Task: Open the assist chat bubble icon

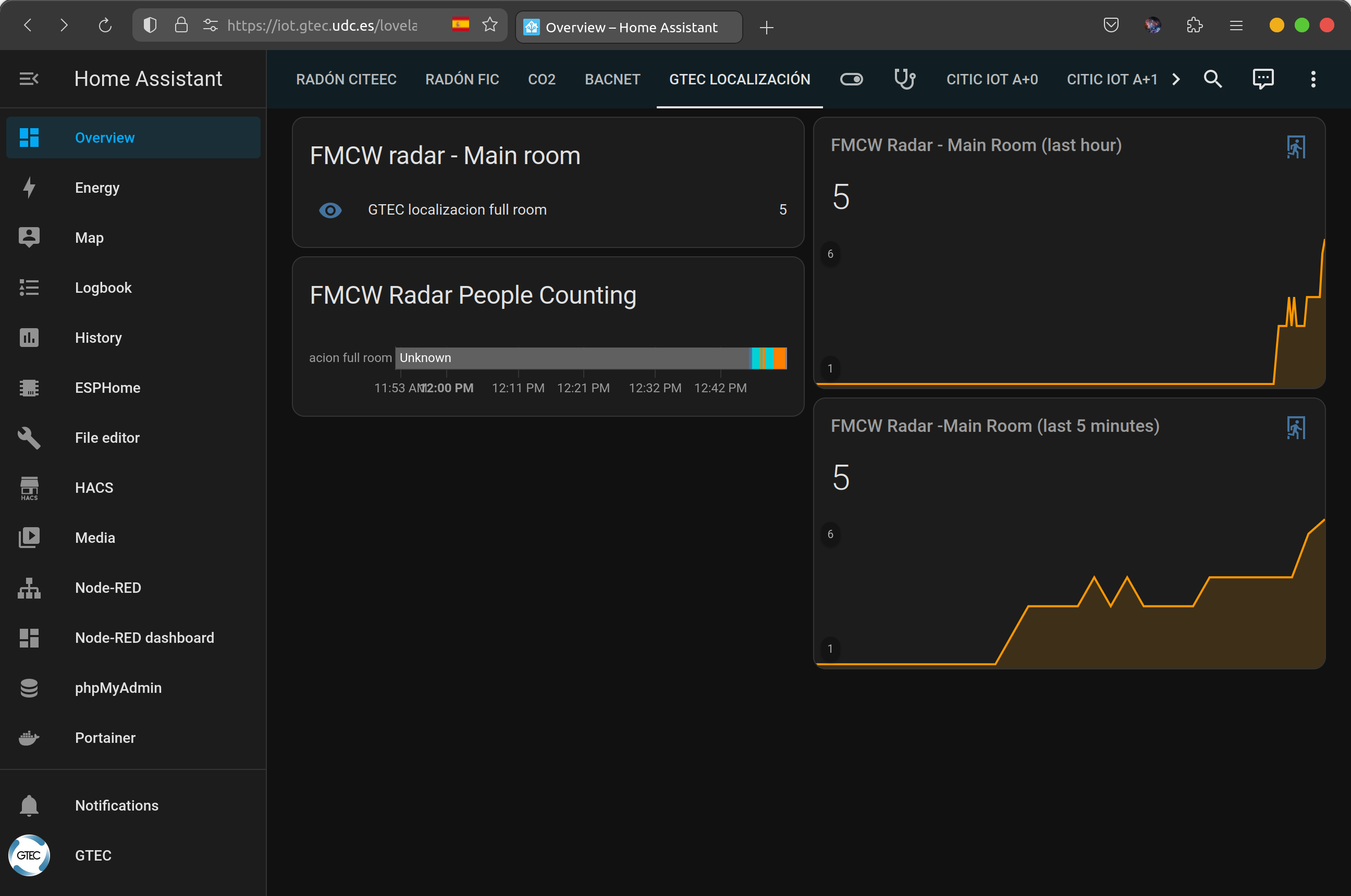Action: tap(1262, 79)
